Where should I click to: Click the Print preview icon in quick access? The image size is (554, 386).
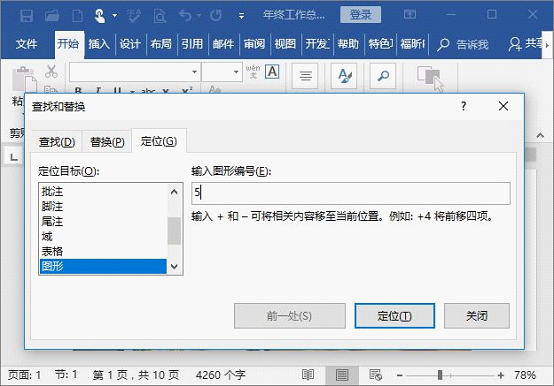(x=160, y=16)
